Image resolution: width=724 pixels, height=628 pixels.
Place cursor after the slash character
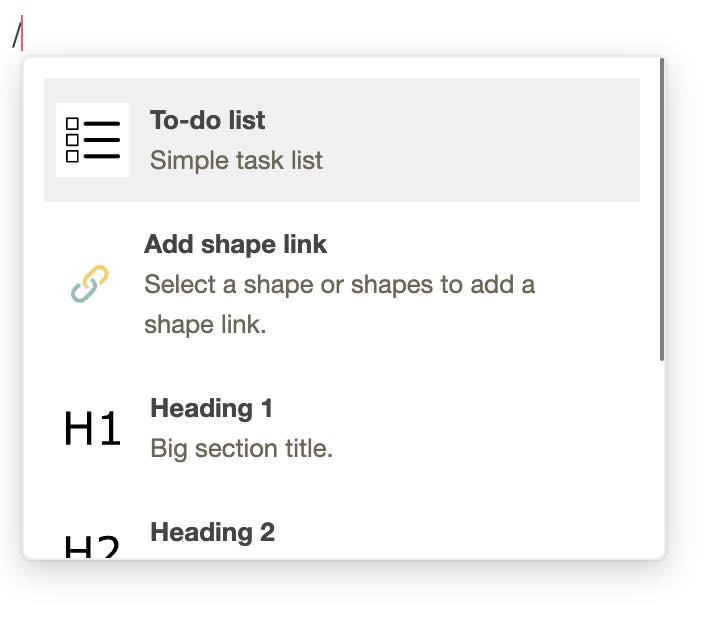tap(22, 33)
